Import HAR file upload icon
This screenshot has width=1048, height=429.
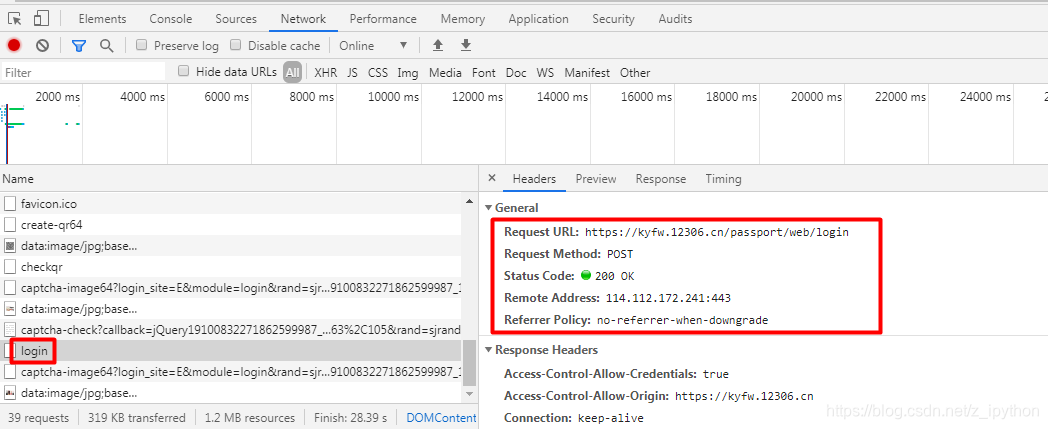[438, 45]
